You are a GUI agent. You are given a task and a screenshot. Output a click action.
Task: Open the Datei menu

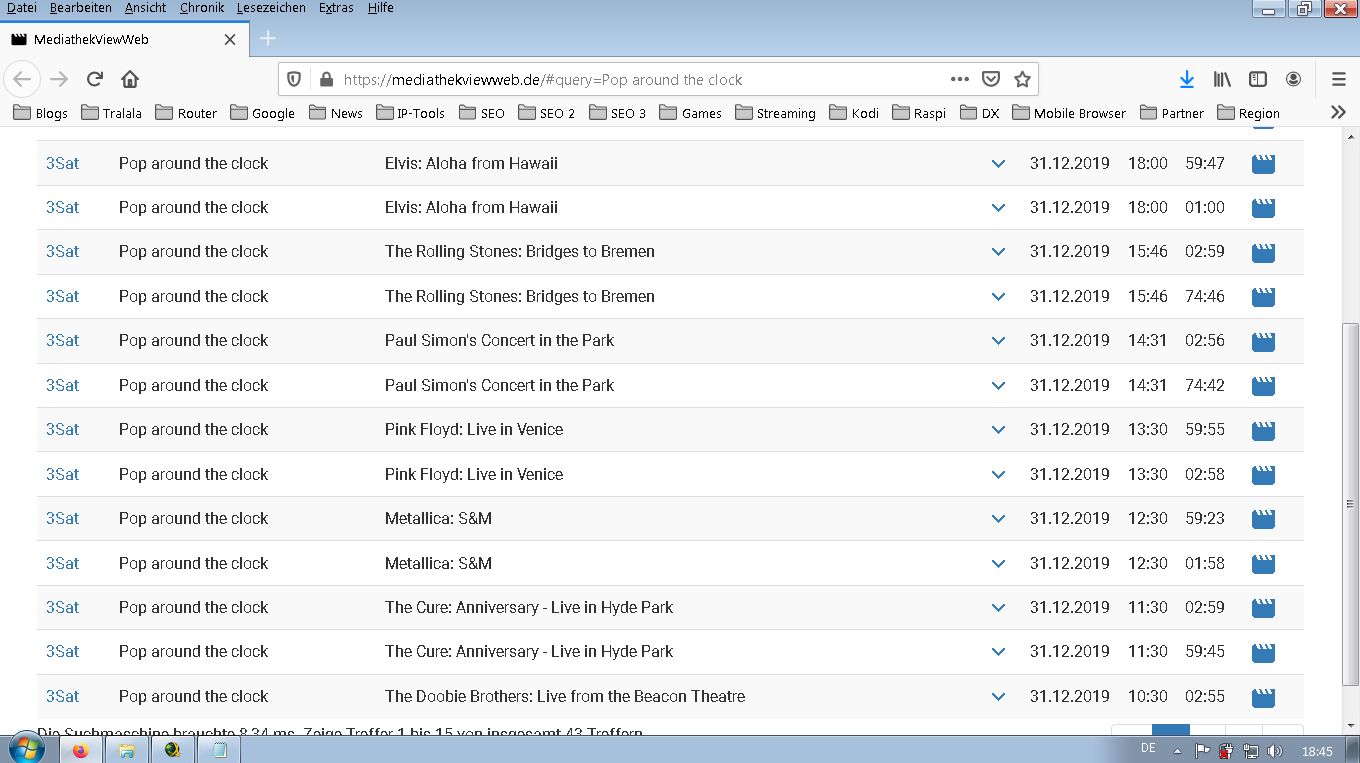tap(21, 7)
